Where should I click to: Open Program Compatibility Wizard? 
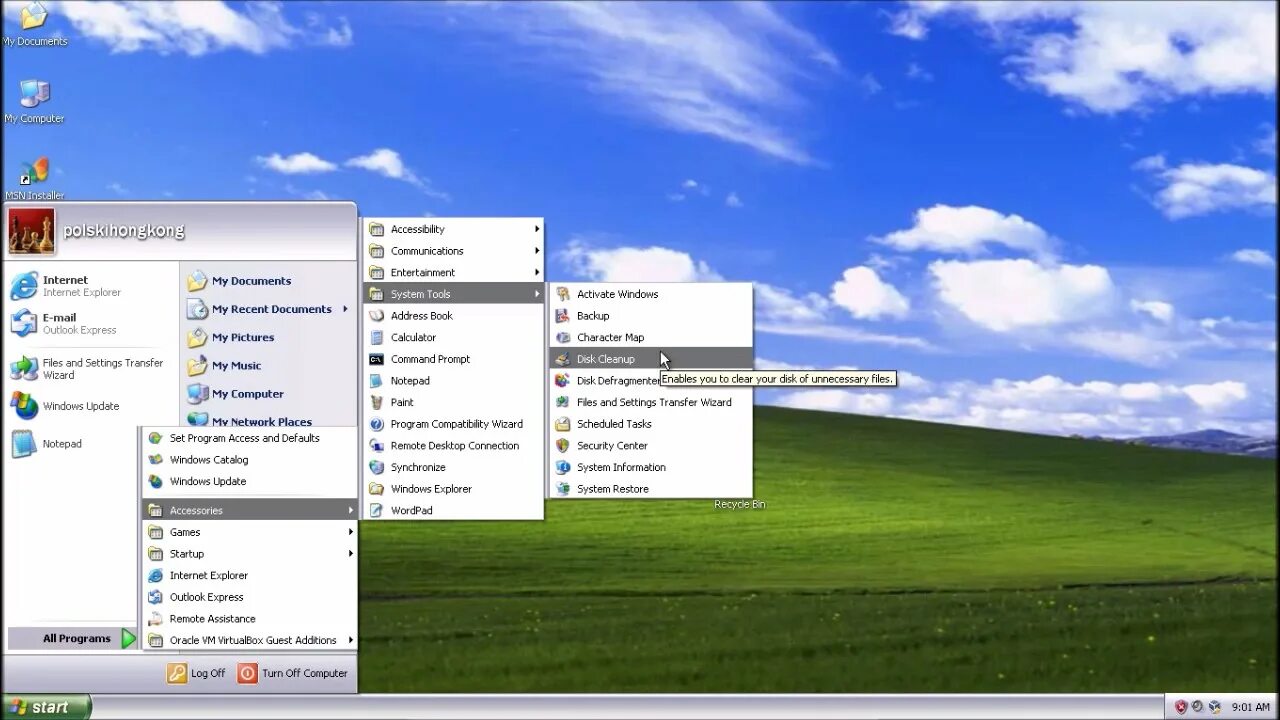tap(454, 424)
